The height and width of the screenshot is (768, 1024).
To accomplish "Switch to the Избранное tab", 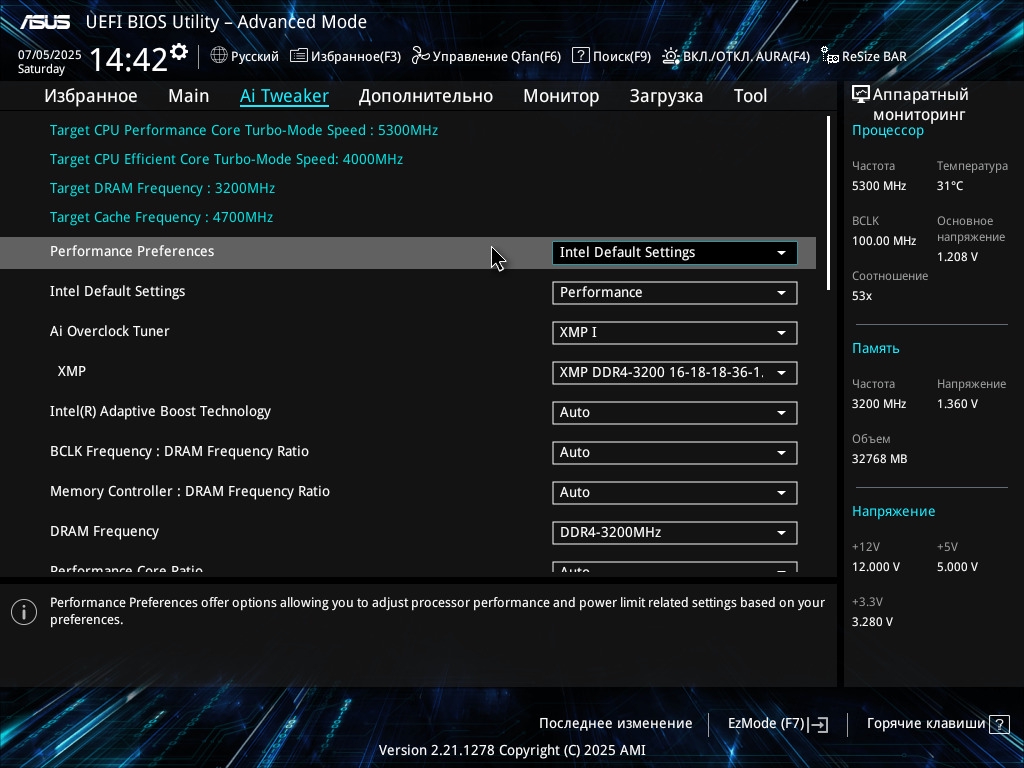I will (x=91, y=96).
